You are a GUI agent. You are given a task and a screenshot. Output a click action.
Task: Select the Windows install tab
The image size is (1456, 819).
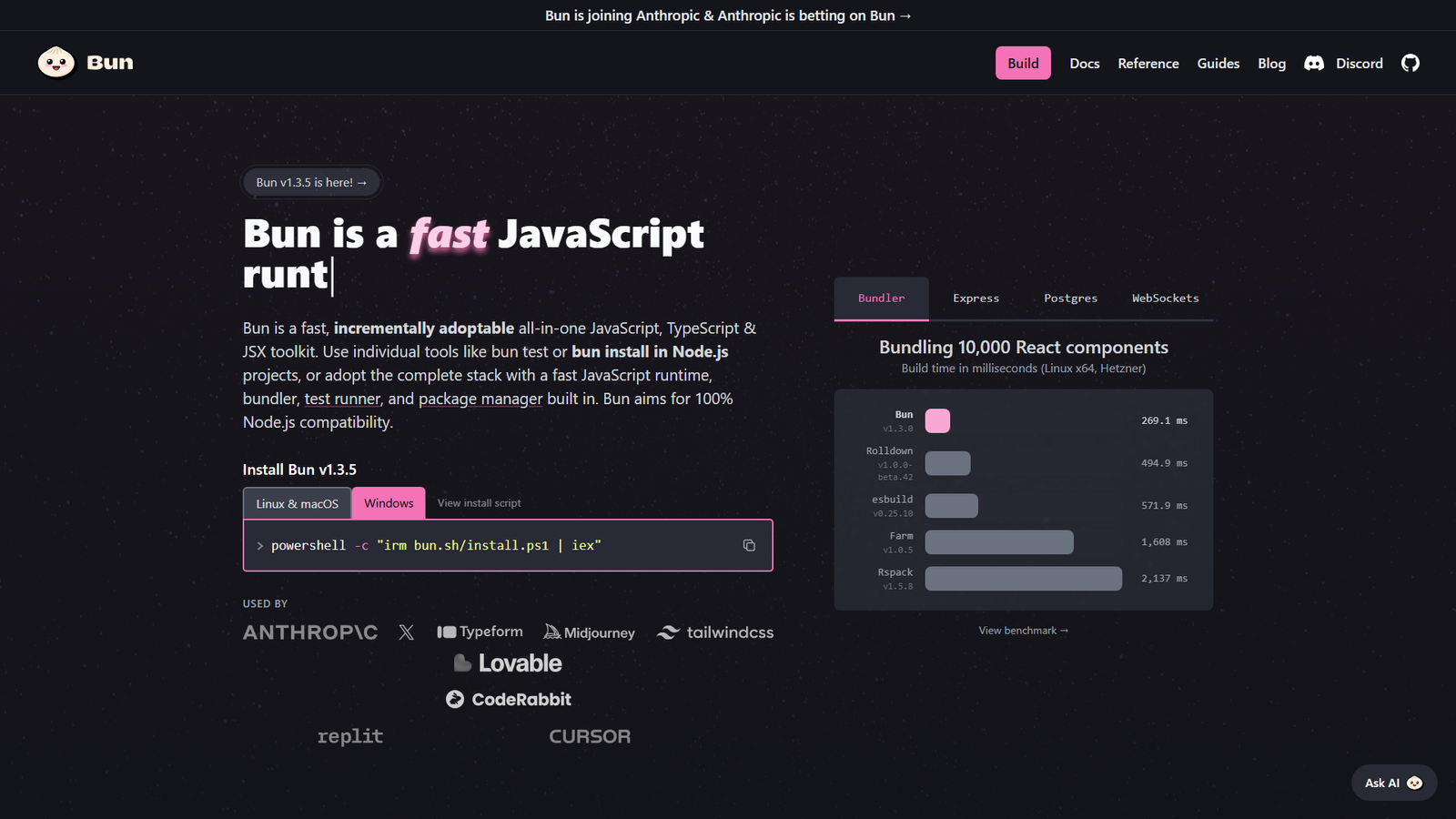click(x=389, y=503)
